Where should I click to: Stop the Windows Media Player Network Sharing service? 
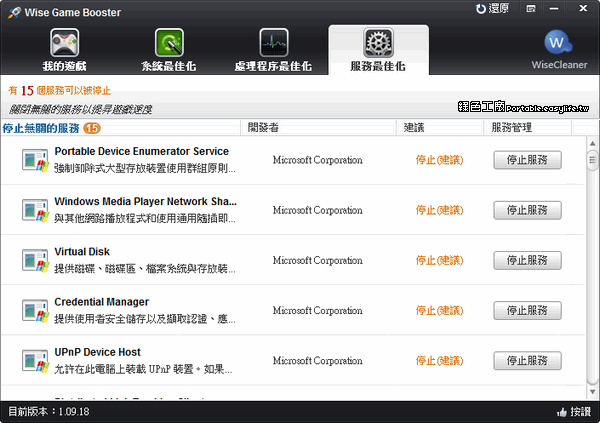[x=527, y=210]
